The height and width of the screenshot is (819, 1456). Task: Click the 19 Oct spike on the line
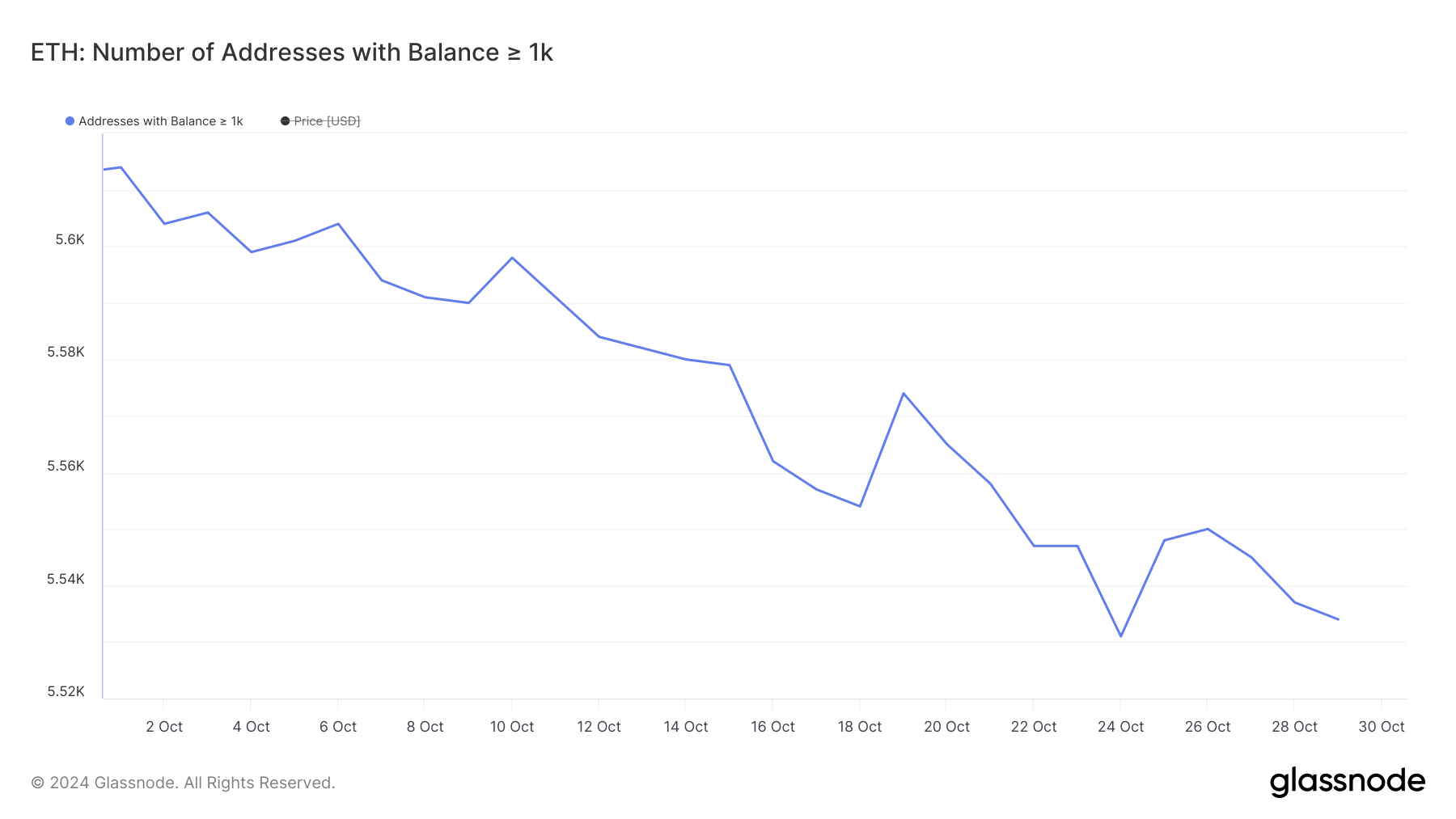coord(904,394)
